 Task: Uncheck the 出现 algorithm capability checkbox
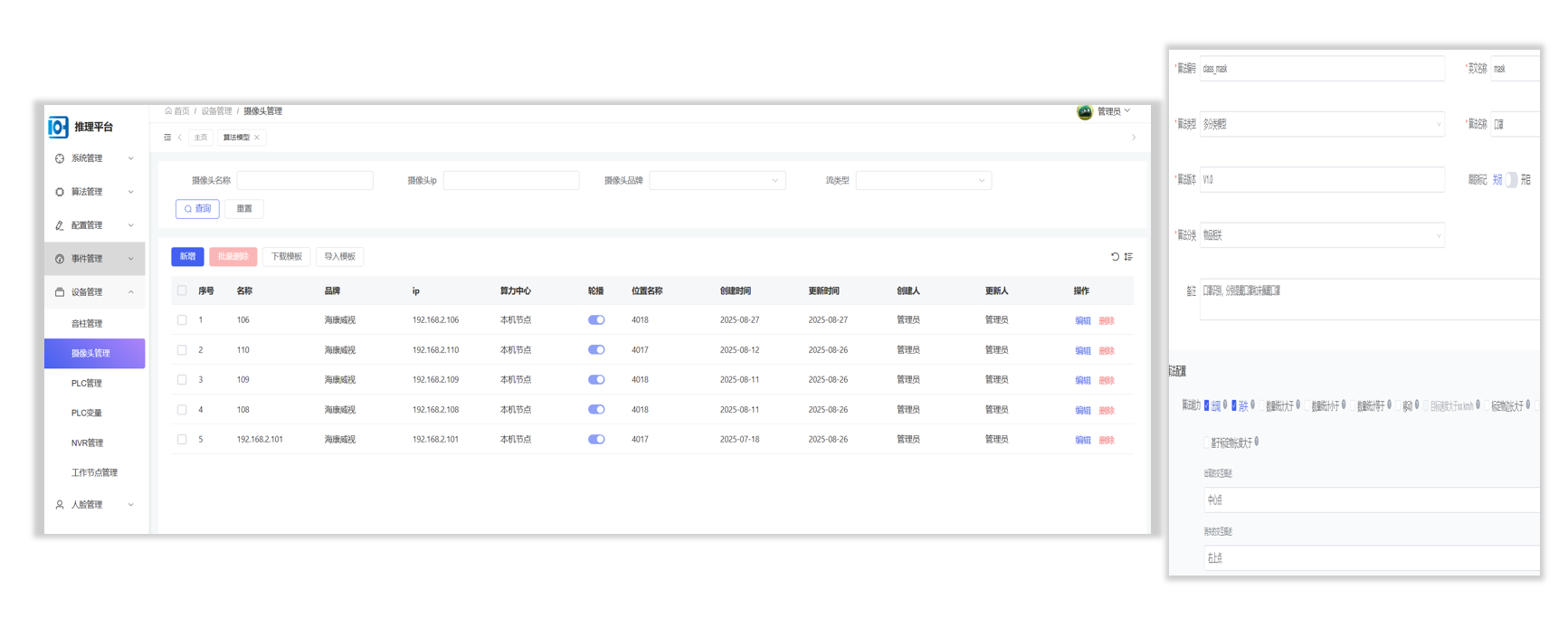pyautogui.click(x=1207, y=405)
